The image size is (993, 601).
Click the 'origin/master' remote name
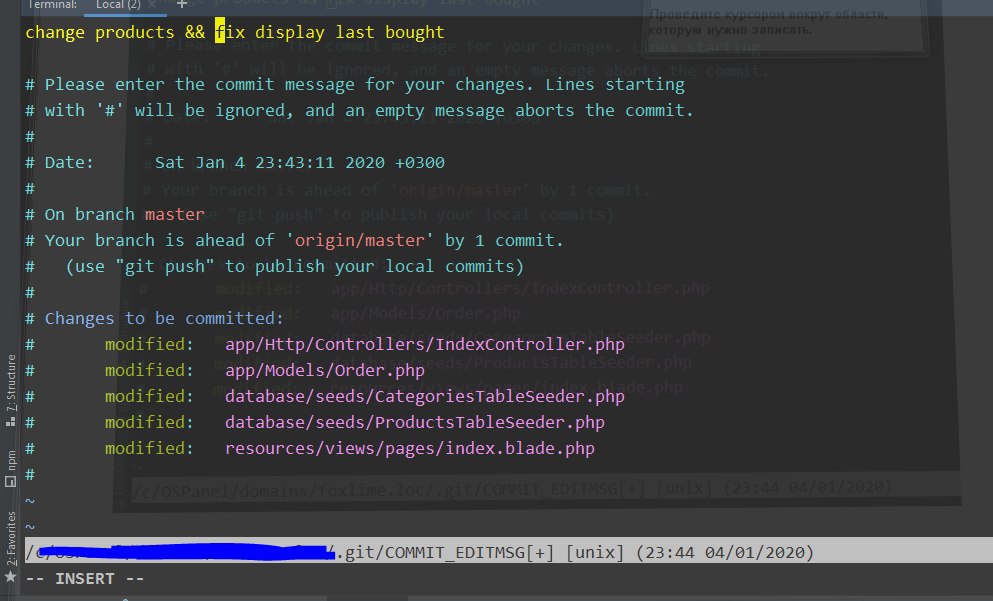click(360, 240)
